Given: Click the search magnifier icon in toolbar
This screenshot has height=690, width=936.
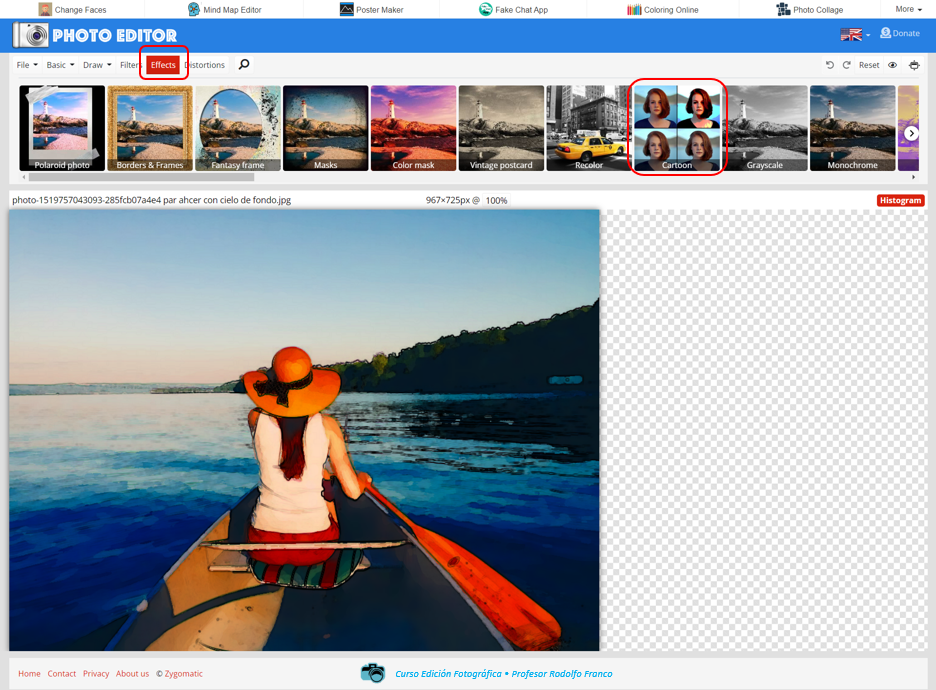Looking at the screenshot, I should tap(244, 65).
